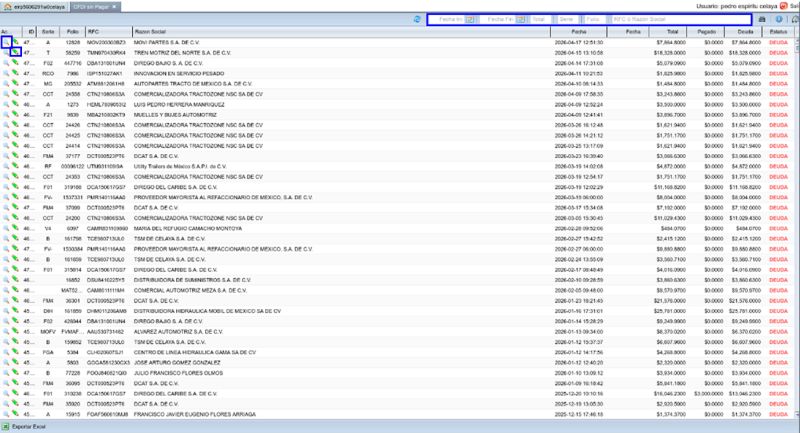This screenshot has width=800, height=433.
Task: Click the blue info icon in toolbar
Action: (x=779, y=19)
